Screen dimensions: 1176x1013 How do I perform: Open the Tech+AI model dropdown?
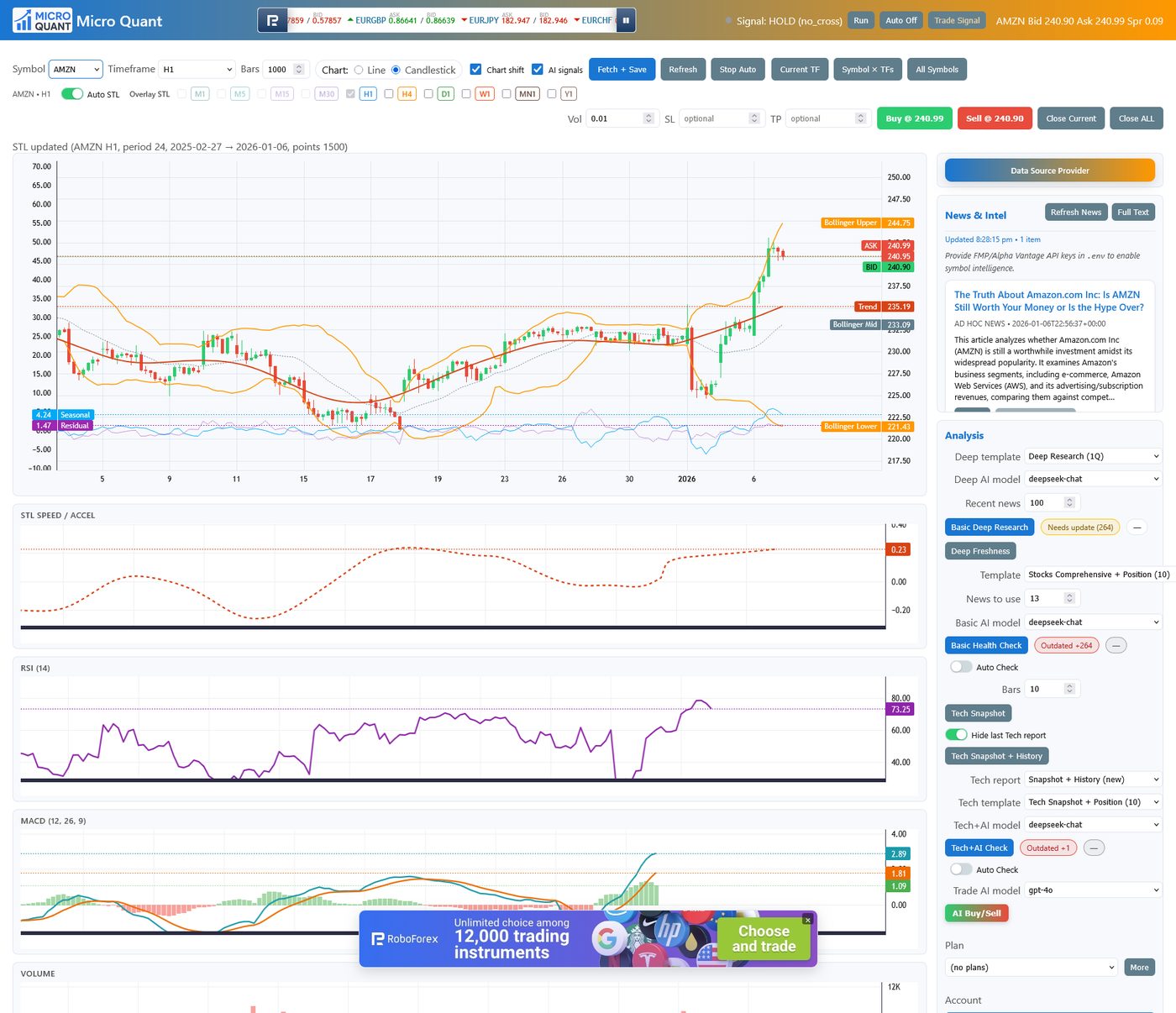1094,825
